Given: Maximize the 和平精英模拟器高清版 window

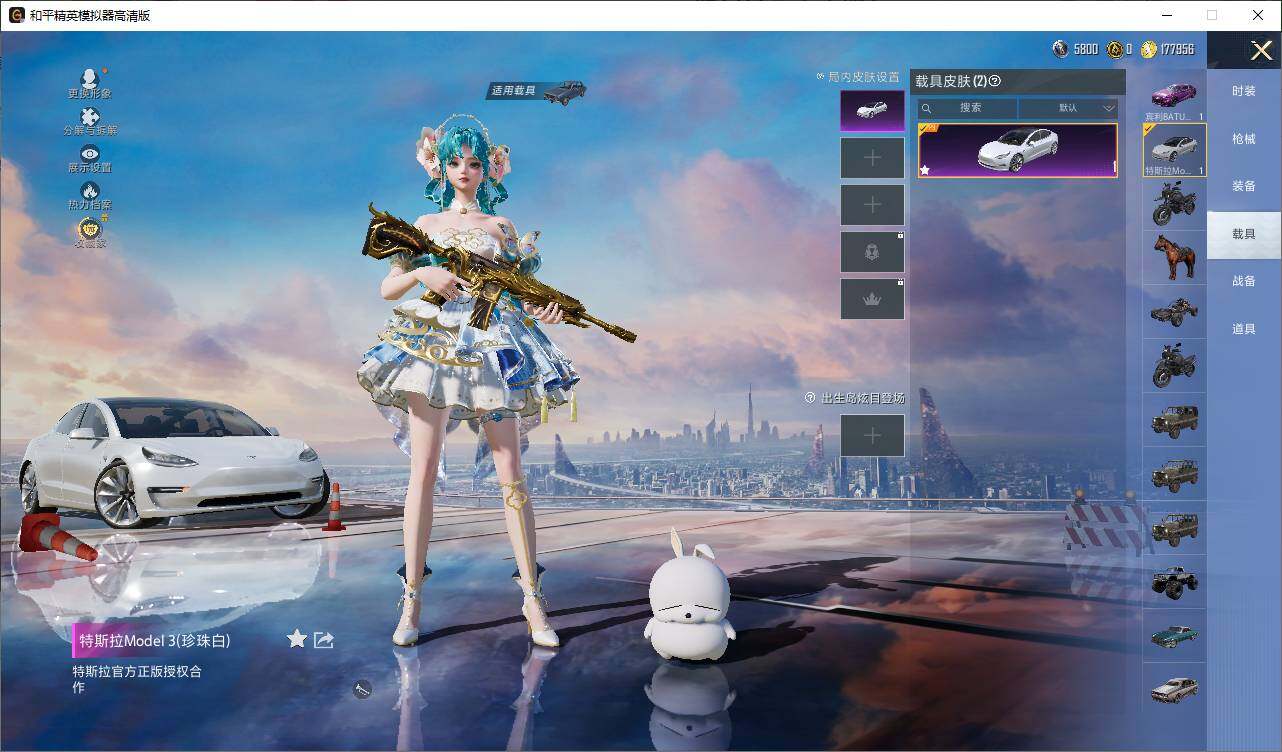Looking at the screenshot, I should click(1212, 15).
